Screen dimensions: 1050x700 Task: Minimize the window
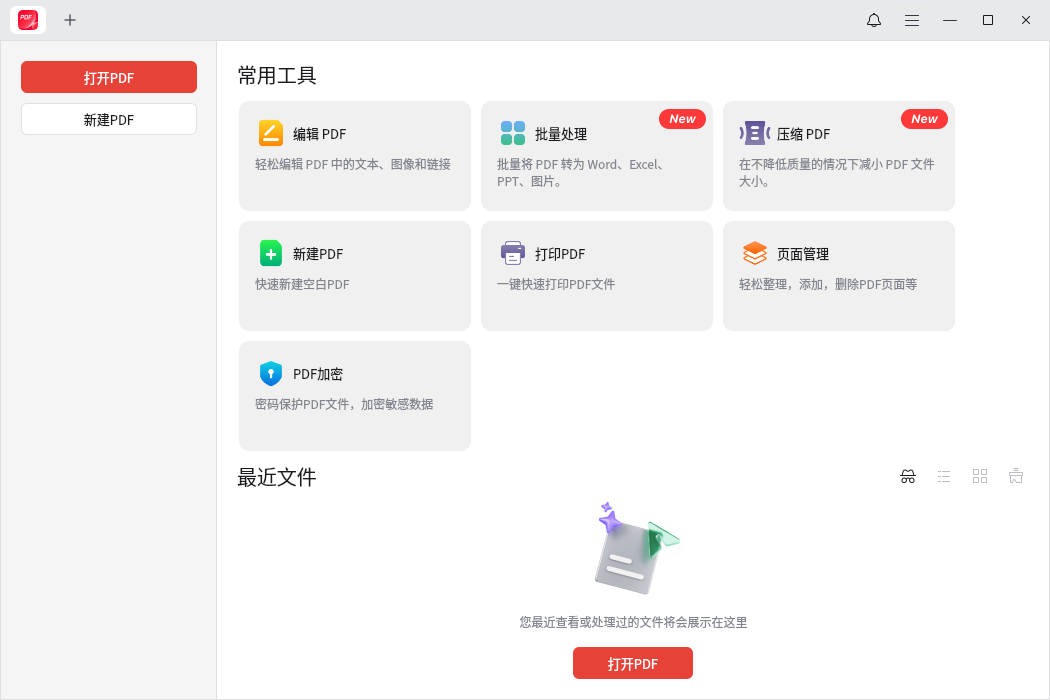[950, 20]
